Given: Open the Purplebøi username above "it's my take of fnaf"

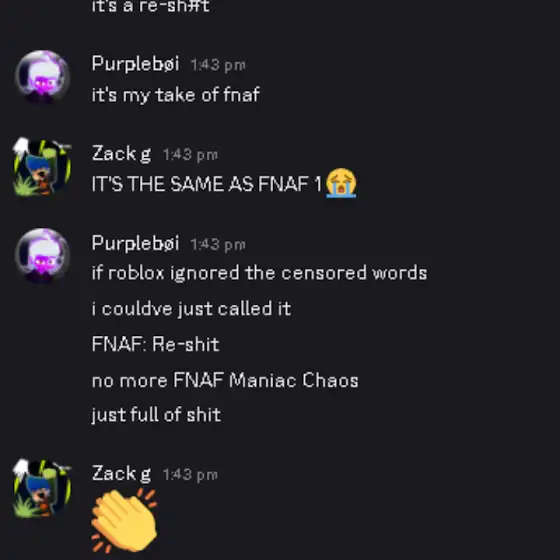Looking at the screenshot, I should (x=135, y=64).
